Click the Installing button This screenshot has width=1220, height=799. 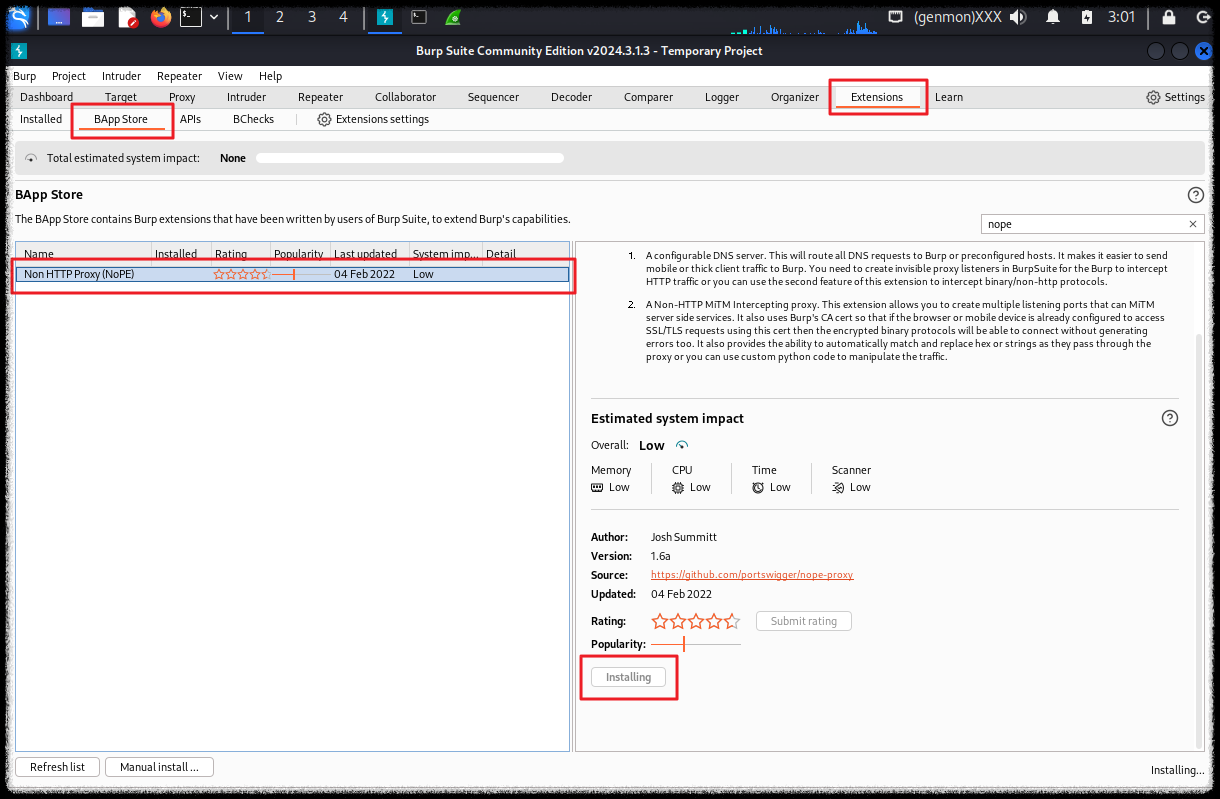628,677
